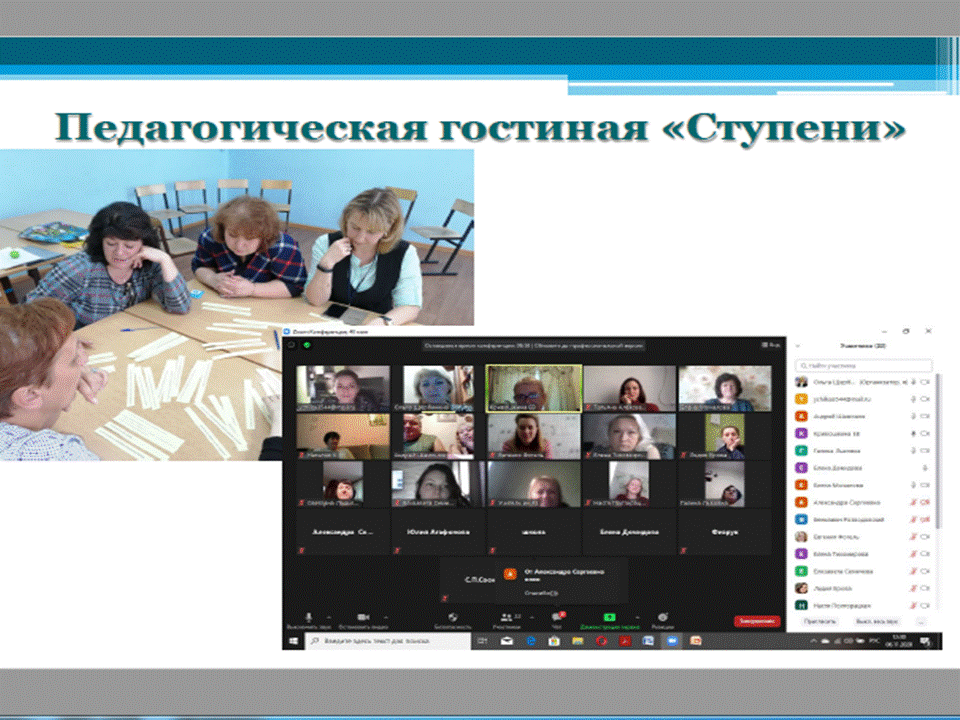
Task: Click the Windows taskbar search box
Action: (x=388, y=641)
